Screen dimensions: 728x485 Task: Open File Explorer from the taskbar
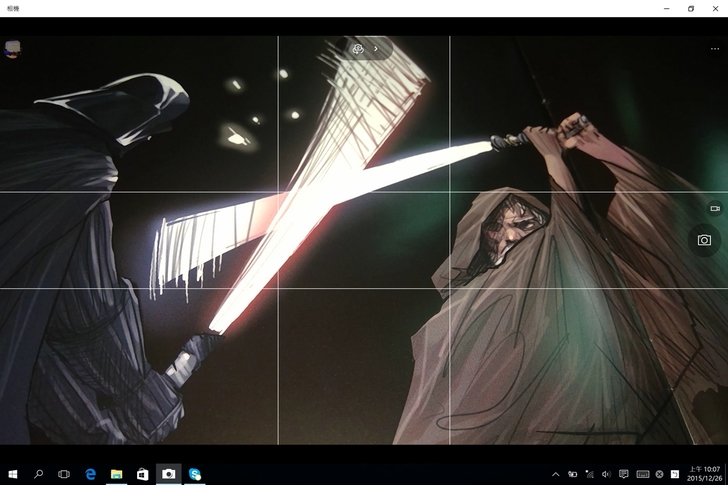click(116, 473)
